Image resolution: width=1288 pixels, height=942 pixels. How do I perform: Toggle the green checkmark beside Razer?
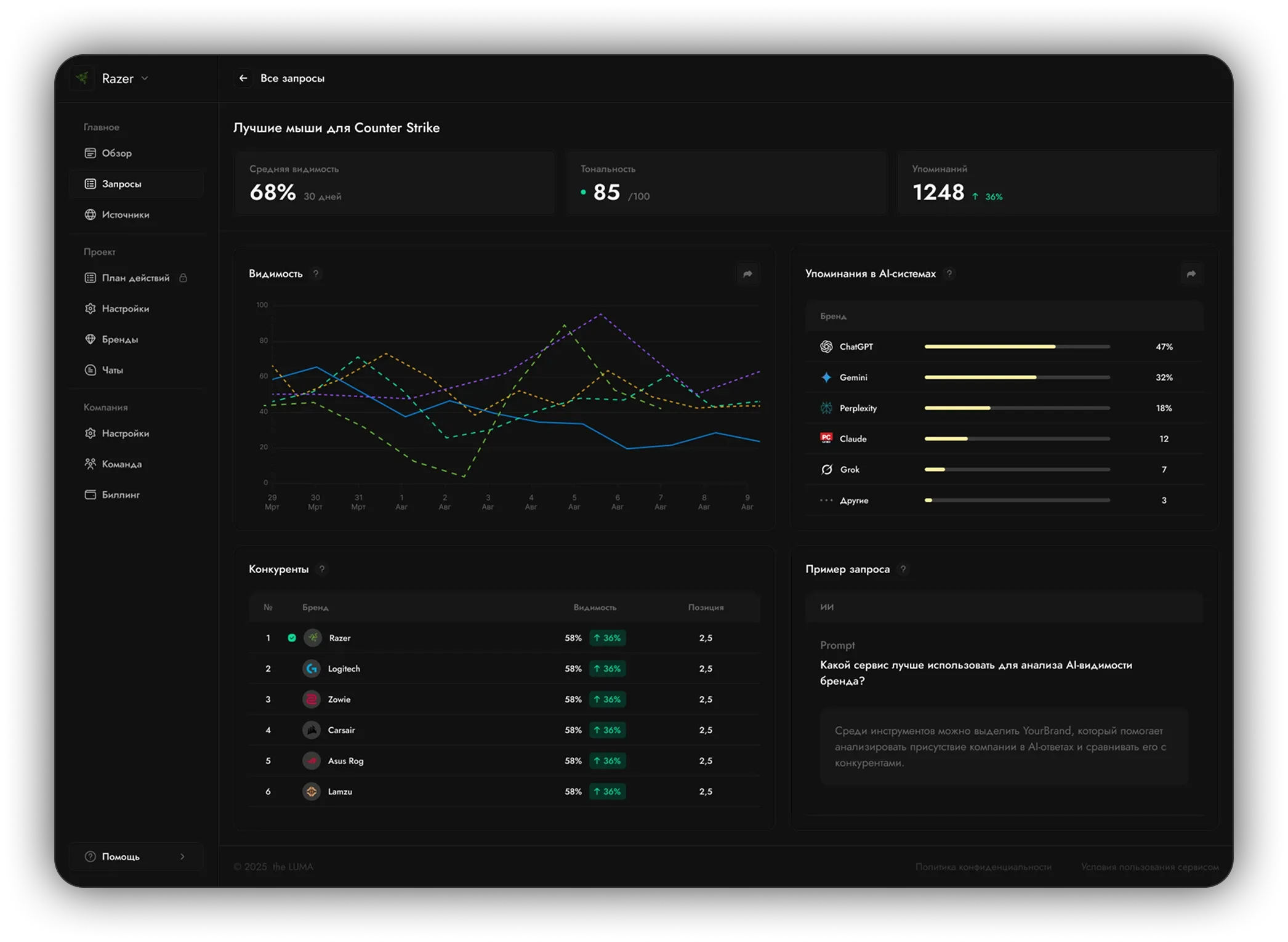click(292, 638)
